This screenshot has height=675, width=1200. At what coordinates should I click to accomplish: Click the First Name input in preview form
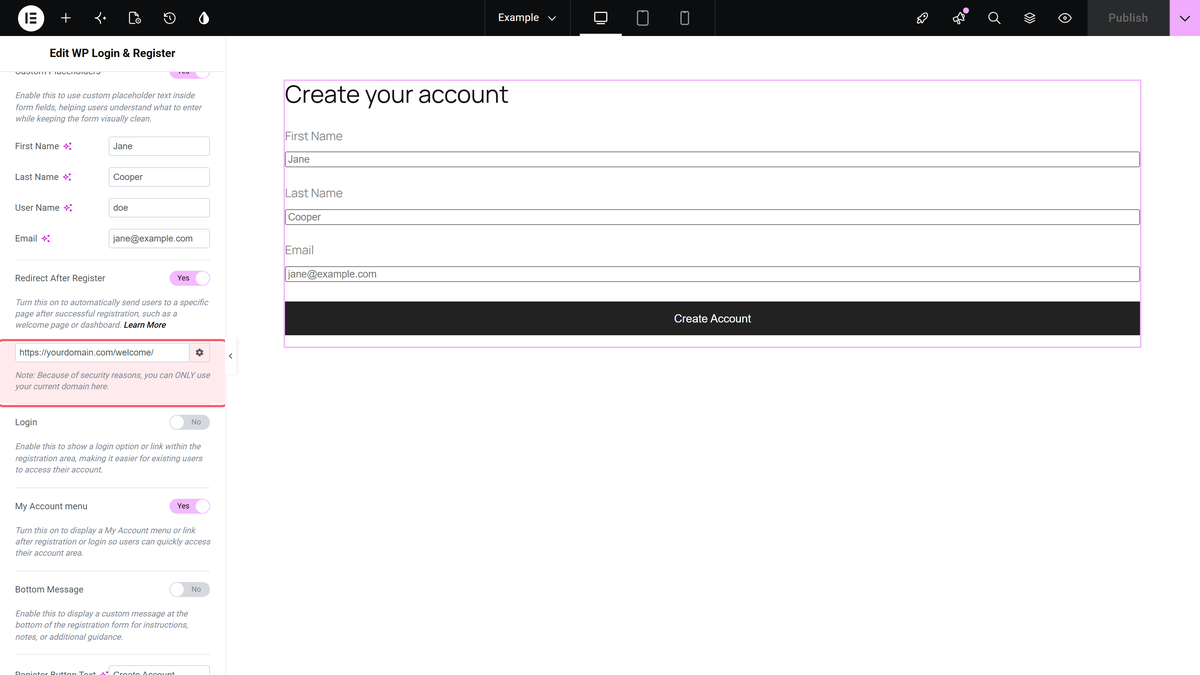[x=712, y=159]
